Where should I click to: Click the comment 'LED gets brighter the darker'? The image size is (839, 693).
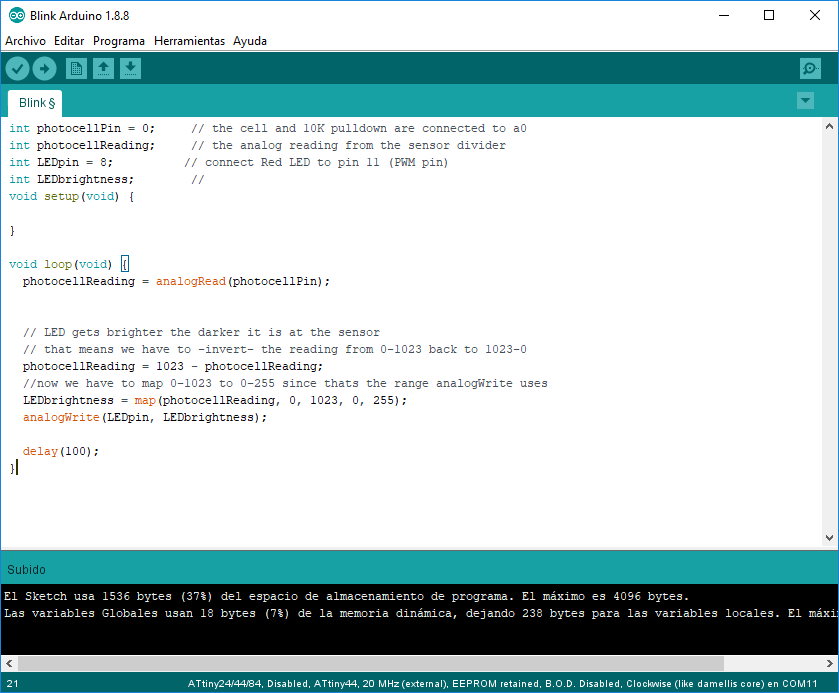(201, 332)
